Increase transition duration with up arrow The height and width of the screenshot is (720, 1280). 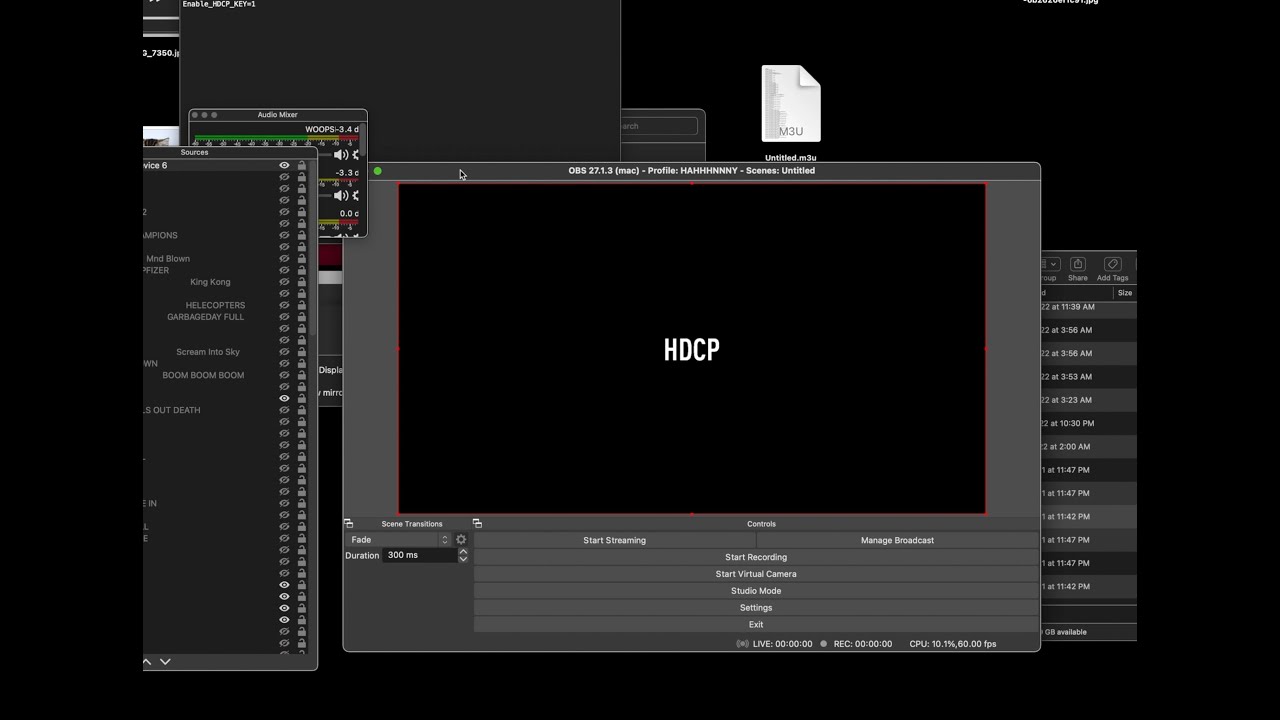(463, 551)
